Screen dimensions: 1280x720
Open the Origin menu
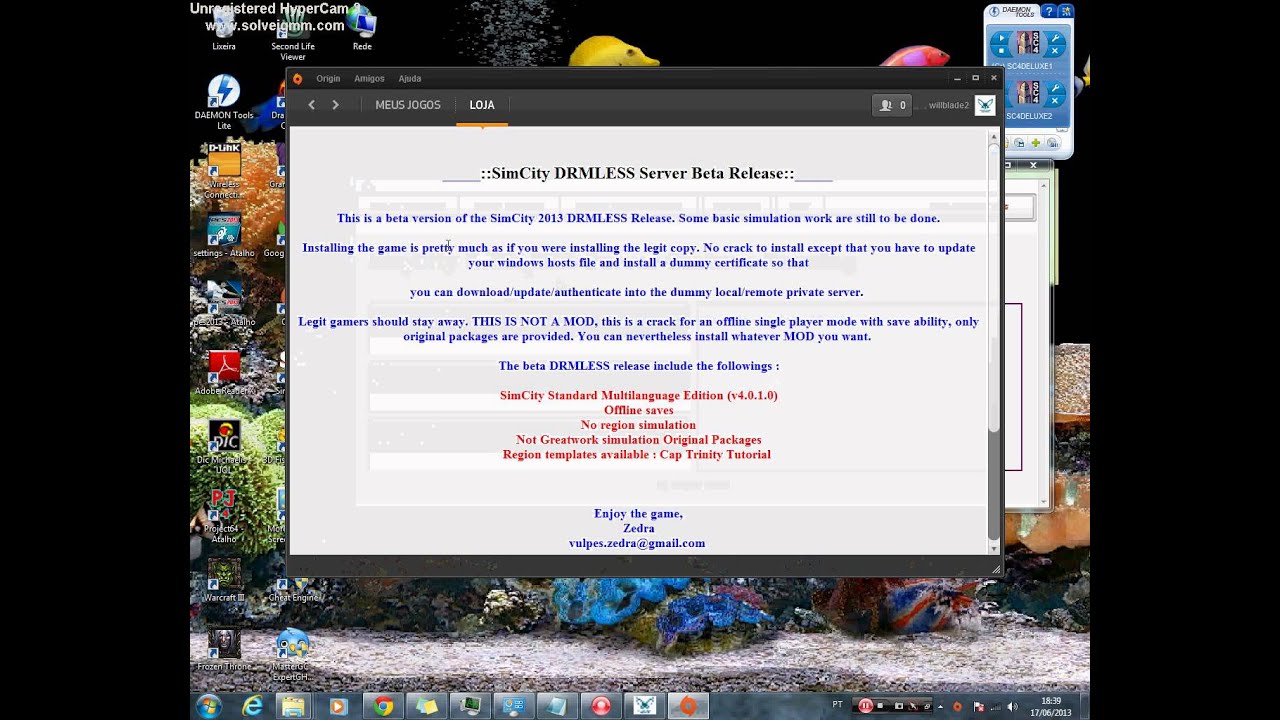click(x=328, y=79)
